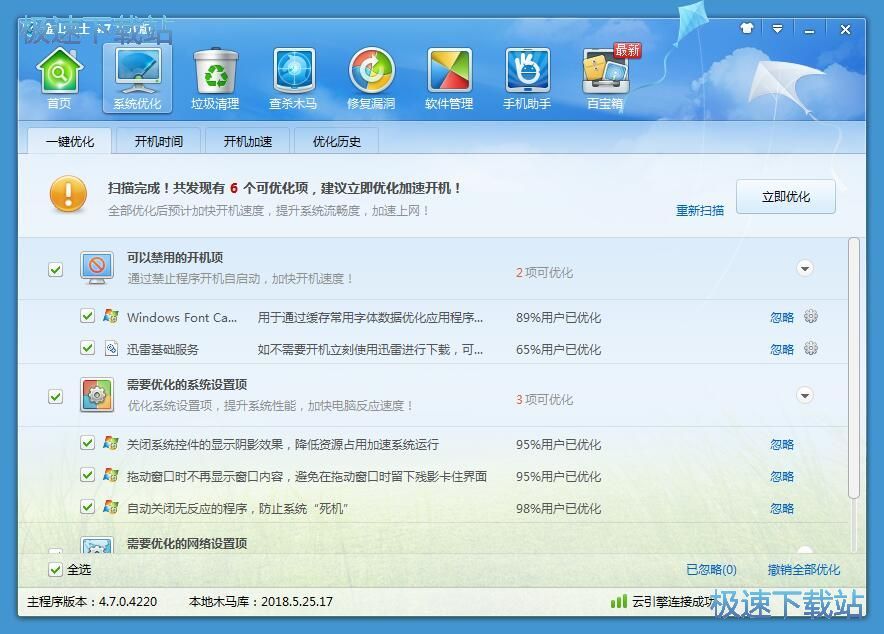Open the 手机助手 icon
This screenshot has height=634, width=884.
coord(527,70)
